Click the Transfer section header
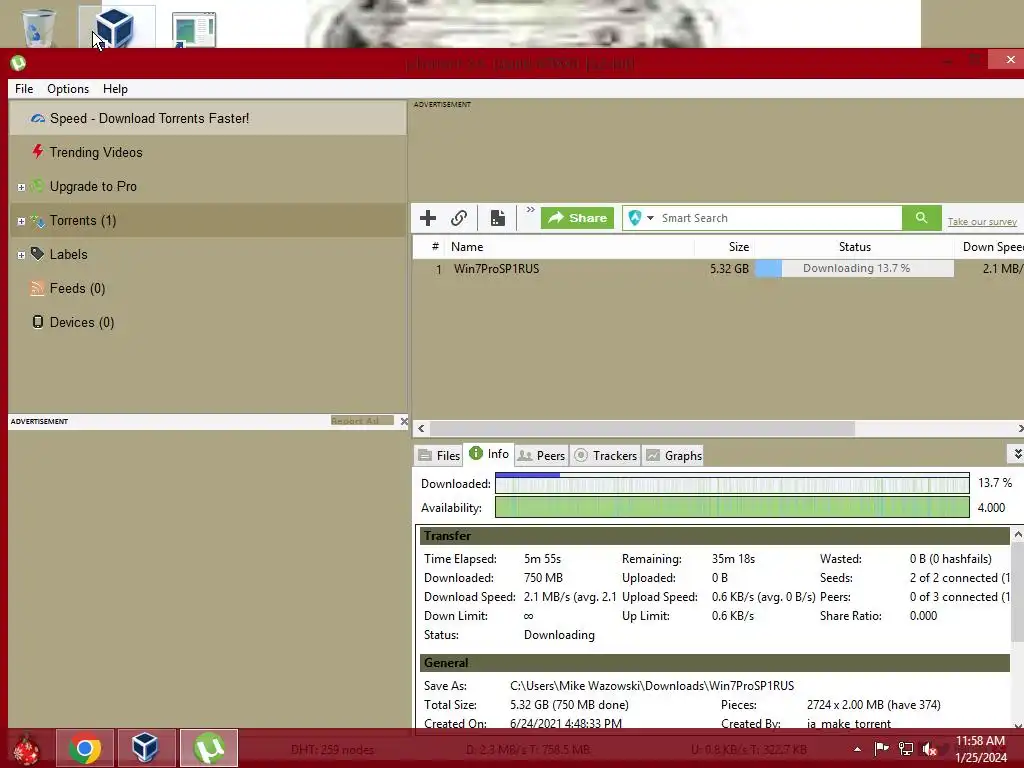 click(x=714, y=536)
